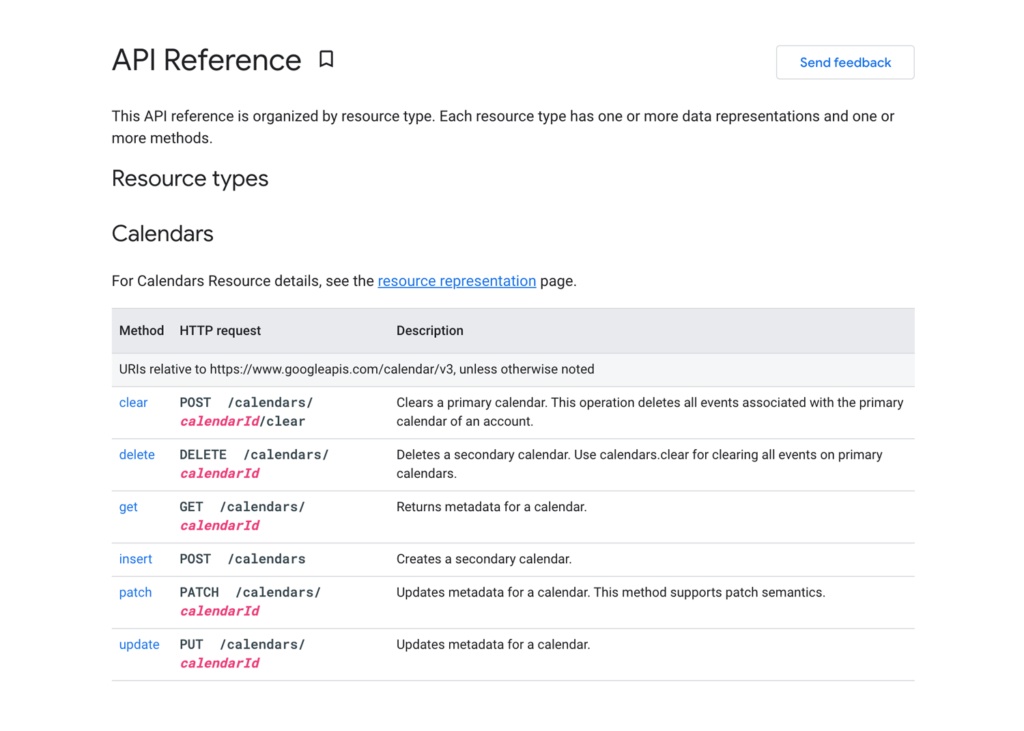This screenshot has width=1024, height=731.
Task: Click the DELETE /calendars/ request text
Action: (x=254, y=455)
